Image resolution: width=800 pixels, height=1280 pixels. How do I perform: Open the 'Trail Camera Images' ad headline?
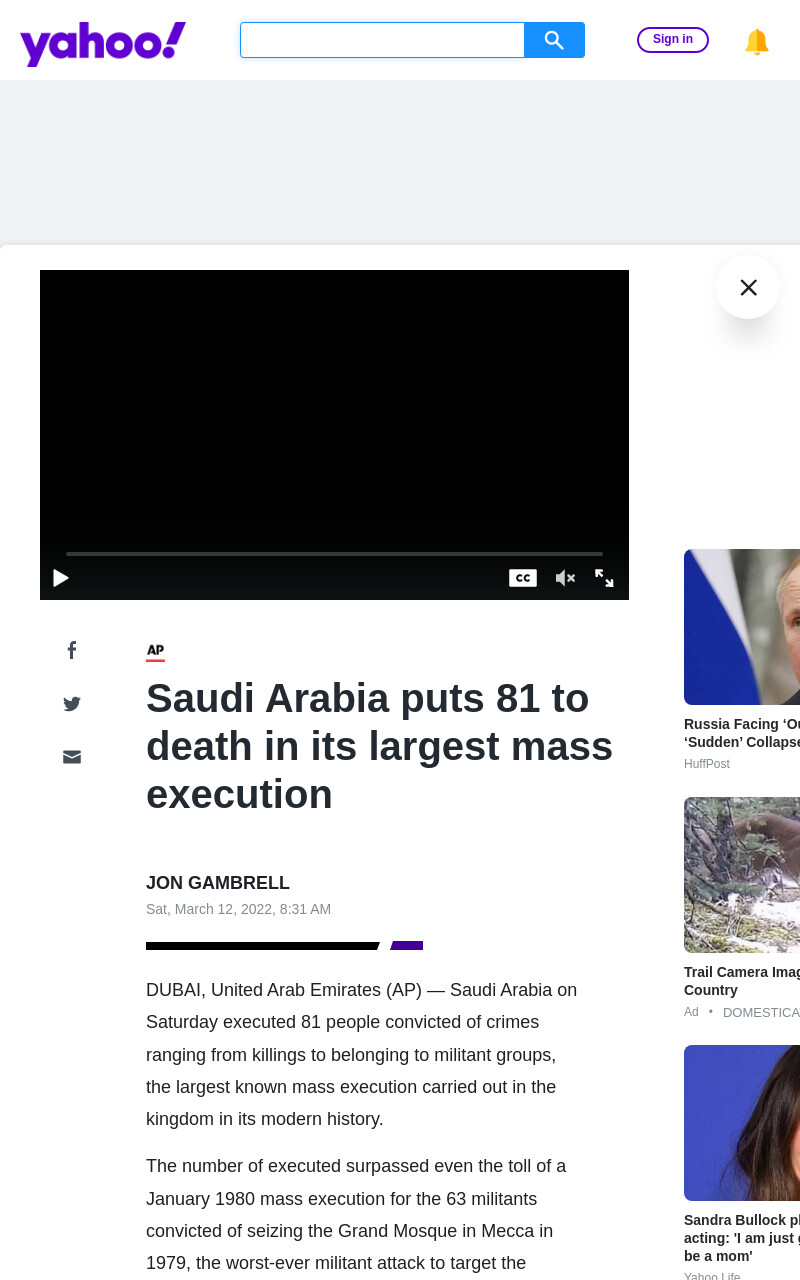click(742, 981)
